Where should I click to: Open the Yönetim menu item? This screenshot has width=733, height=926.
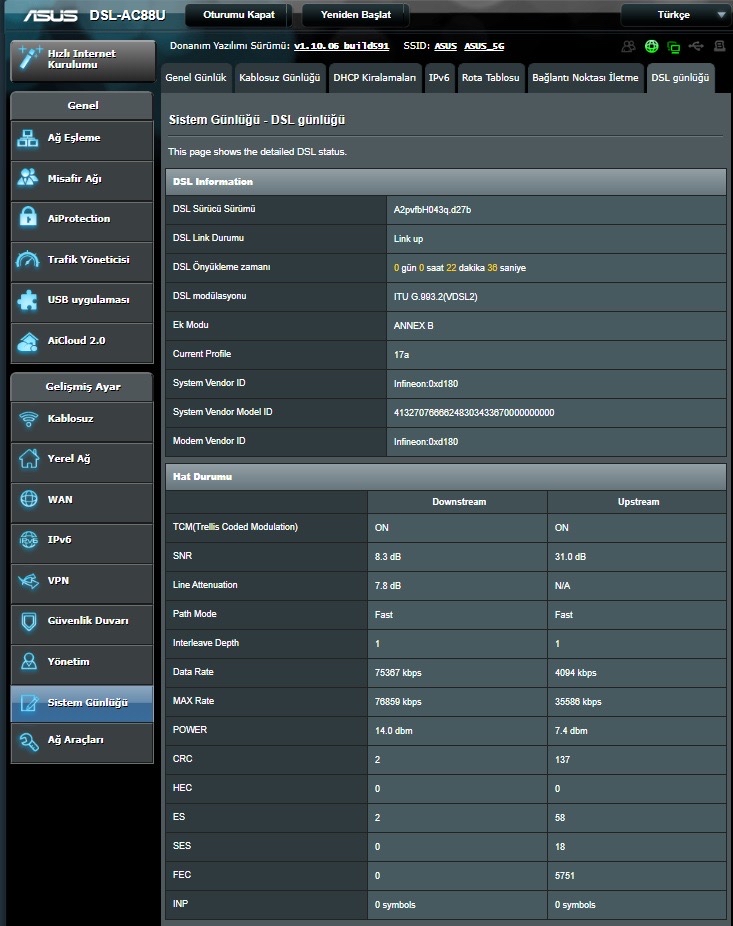[x=82, y=664]
